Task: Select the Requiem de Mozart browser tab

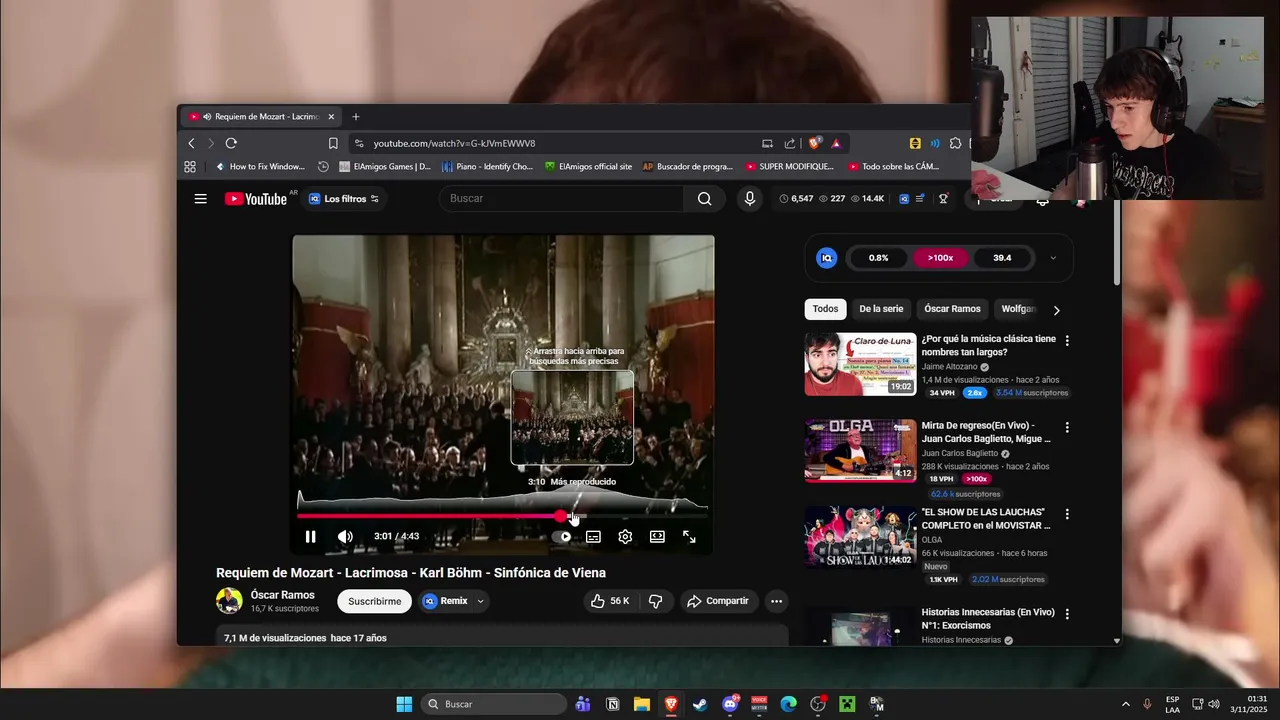Action: [x=262, y=116]
